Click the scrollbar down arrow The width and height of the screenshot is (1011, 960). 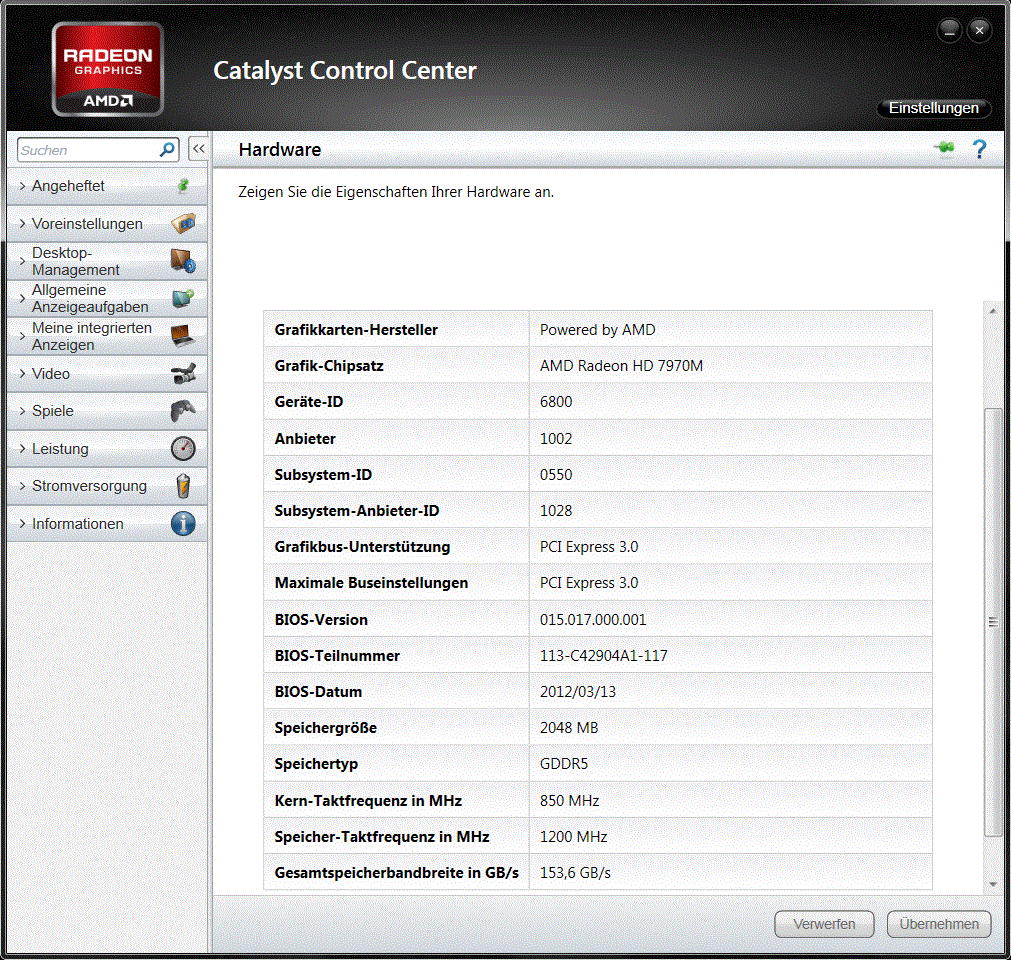[x=993, y=884]
